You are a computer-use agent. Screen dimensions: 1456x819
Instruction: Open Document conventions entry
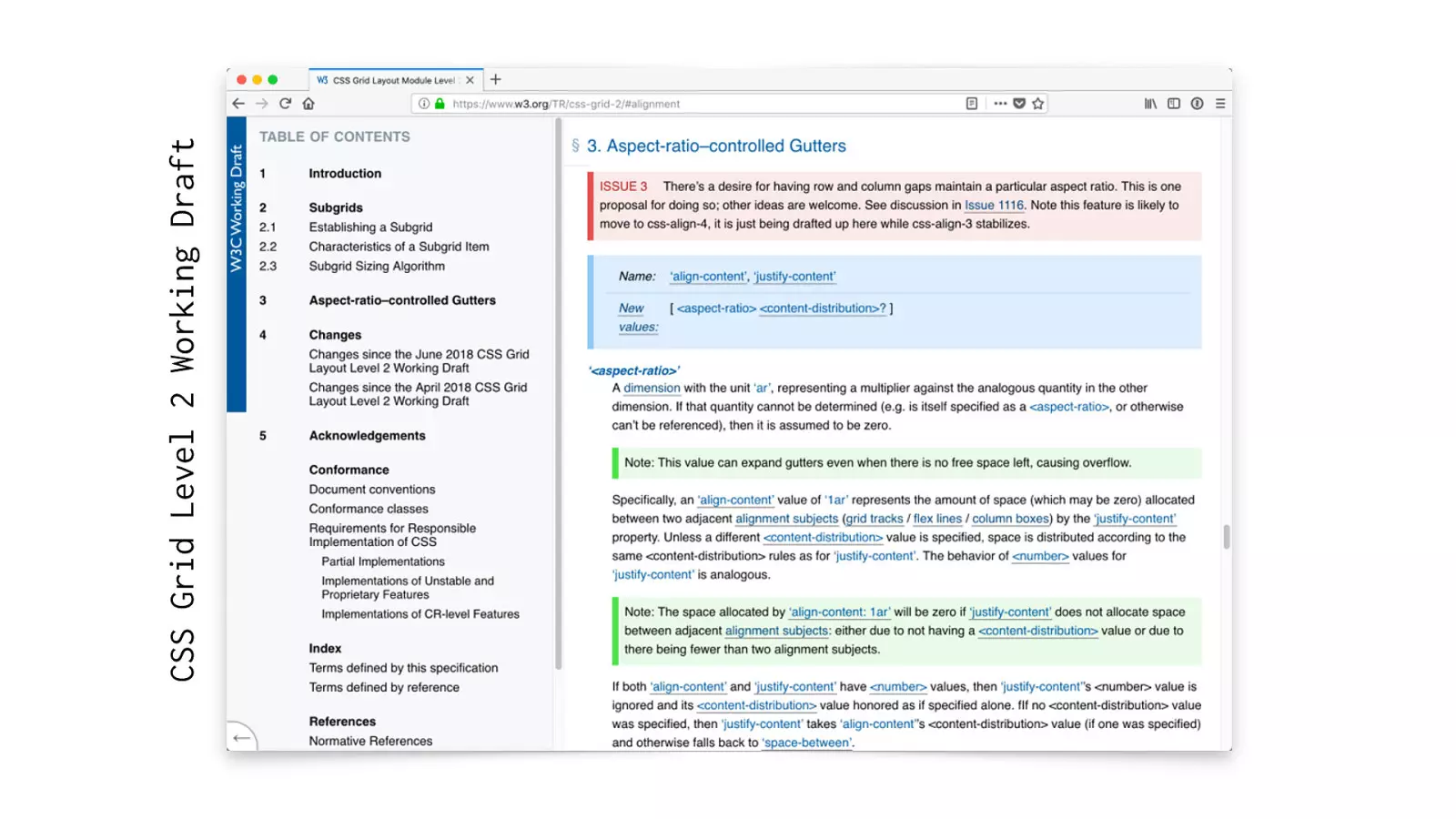(x=372, y=490)
